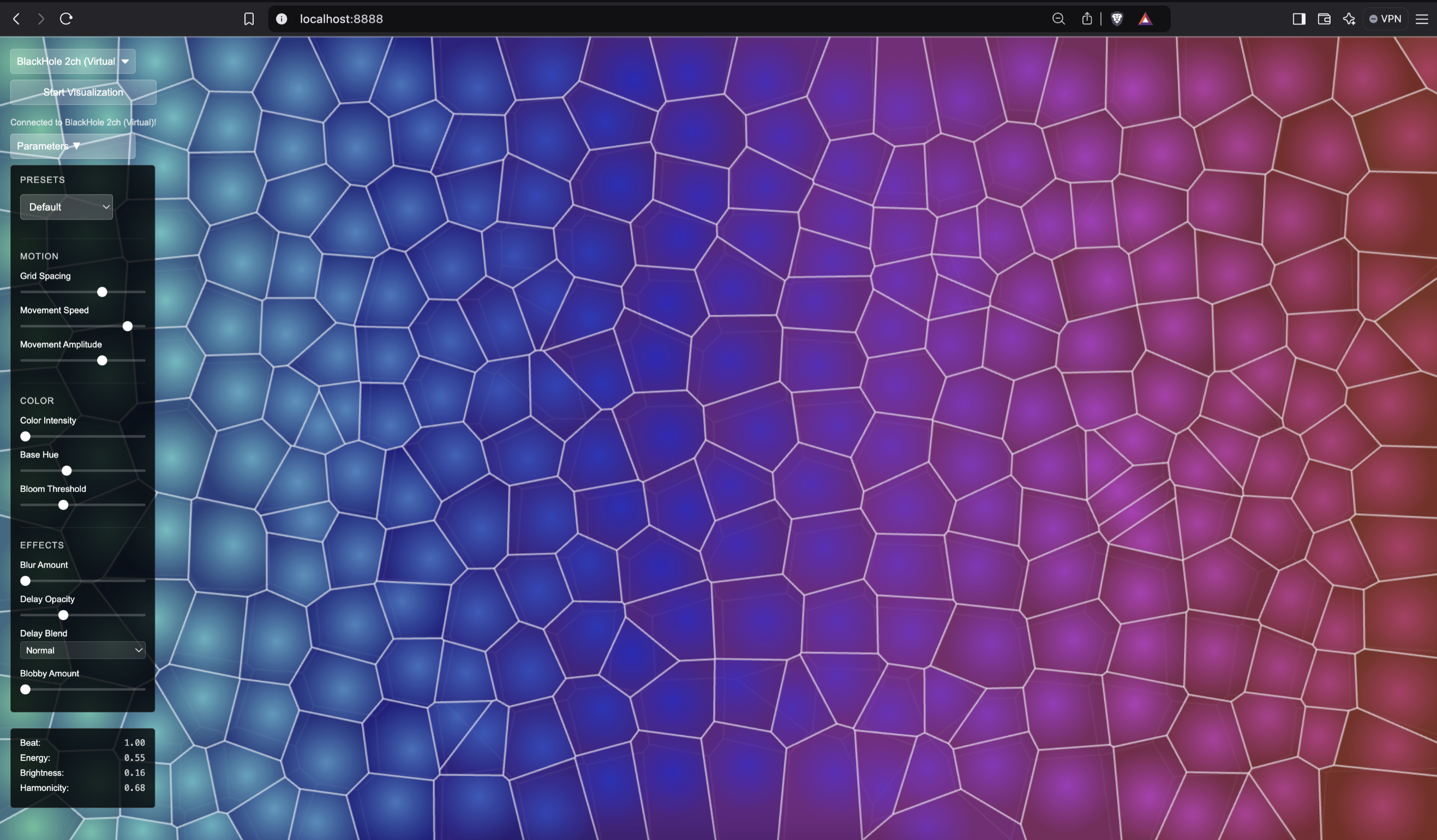Open the browser main menu
1437x840 pixels.
click(x=1422, y=19)
